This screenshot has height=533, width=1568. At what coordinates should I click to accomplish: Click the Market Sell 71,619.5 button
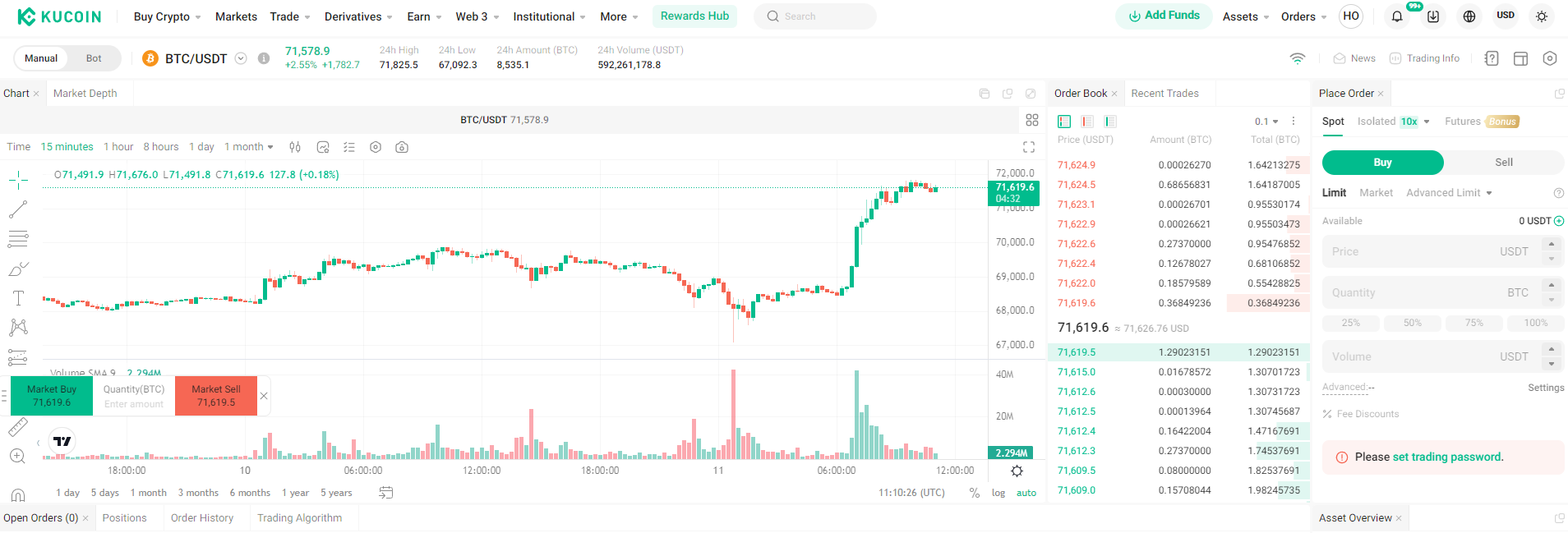click(216, 396)
